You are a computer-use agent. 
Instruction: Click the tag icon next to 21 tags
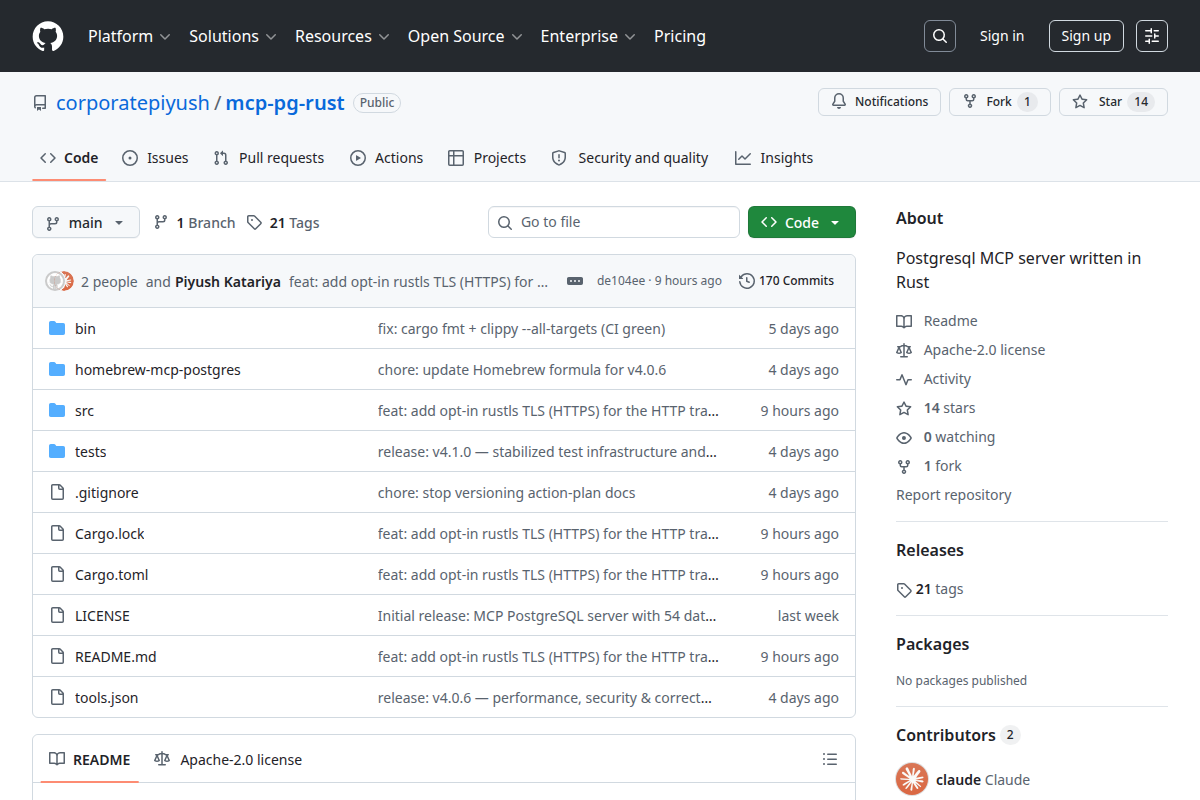(904, 590)
